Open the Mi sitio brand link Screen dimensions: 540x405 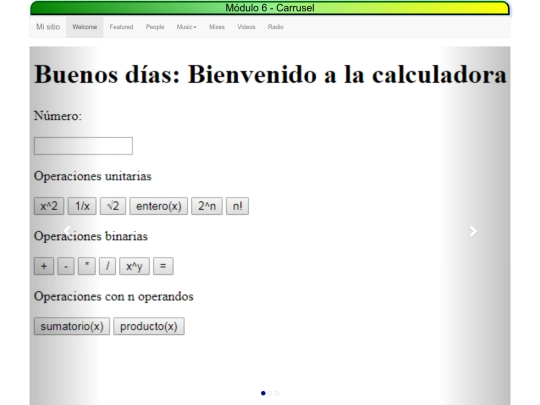tap(48, 27)
